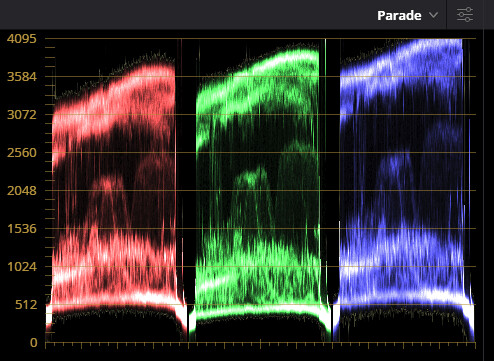
Task: Click the 3584 scale label
Action: [x=22, y=77]
